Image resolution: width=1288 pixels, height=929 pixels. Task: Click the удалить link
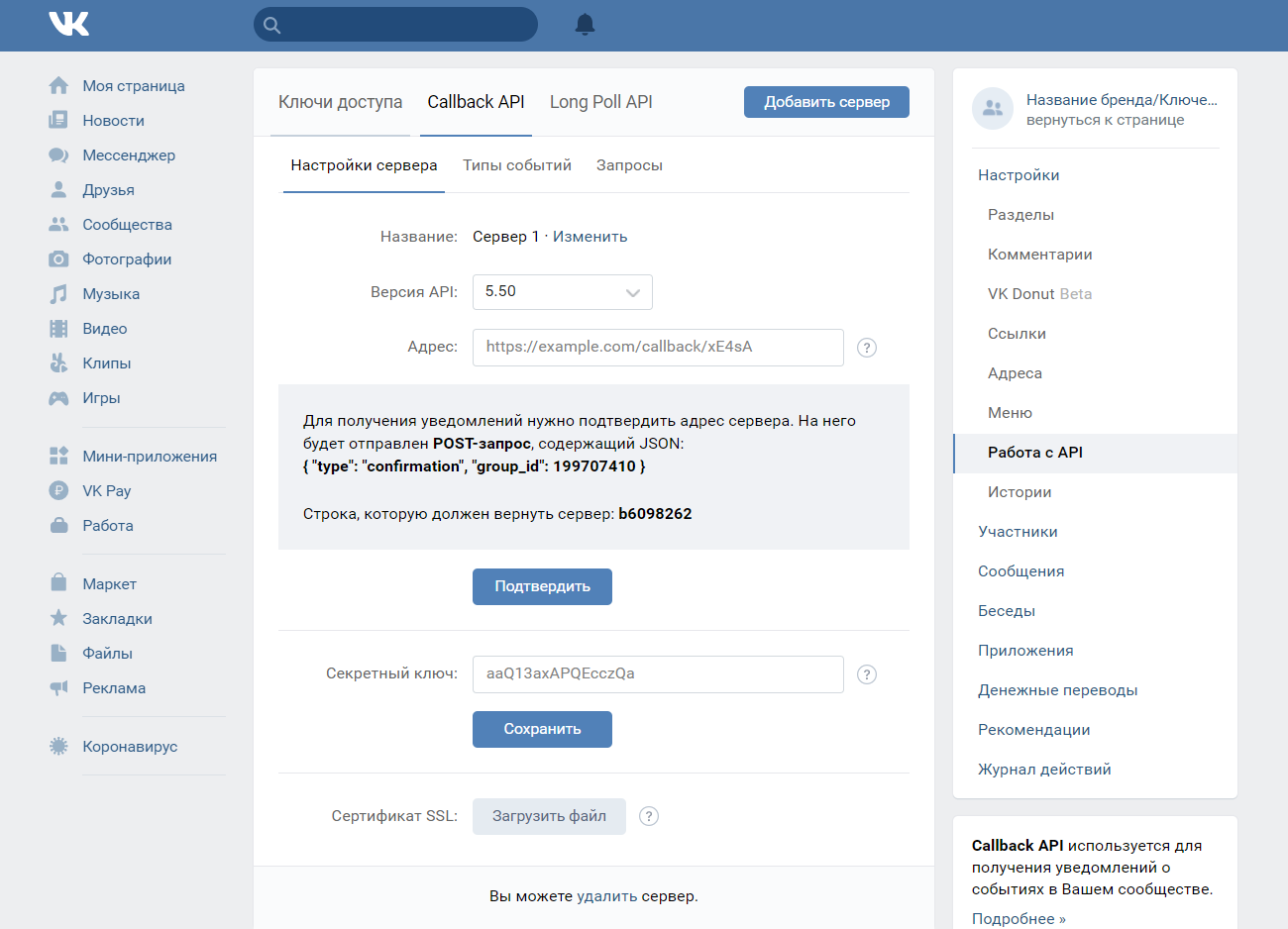tap(606, 896)
